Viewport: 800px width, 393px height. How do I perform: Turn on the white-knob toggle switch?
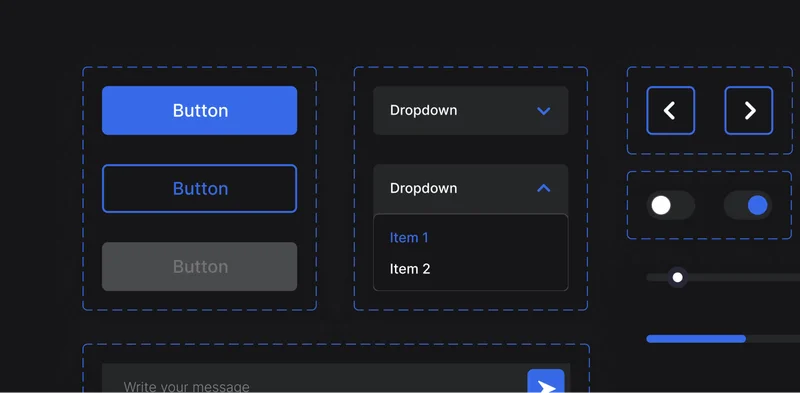click(670, 205)
